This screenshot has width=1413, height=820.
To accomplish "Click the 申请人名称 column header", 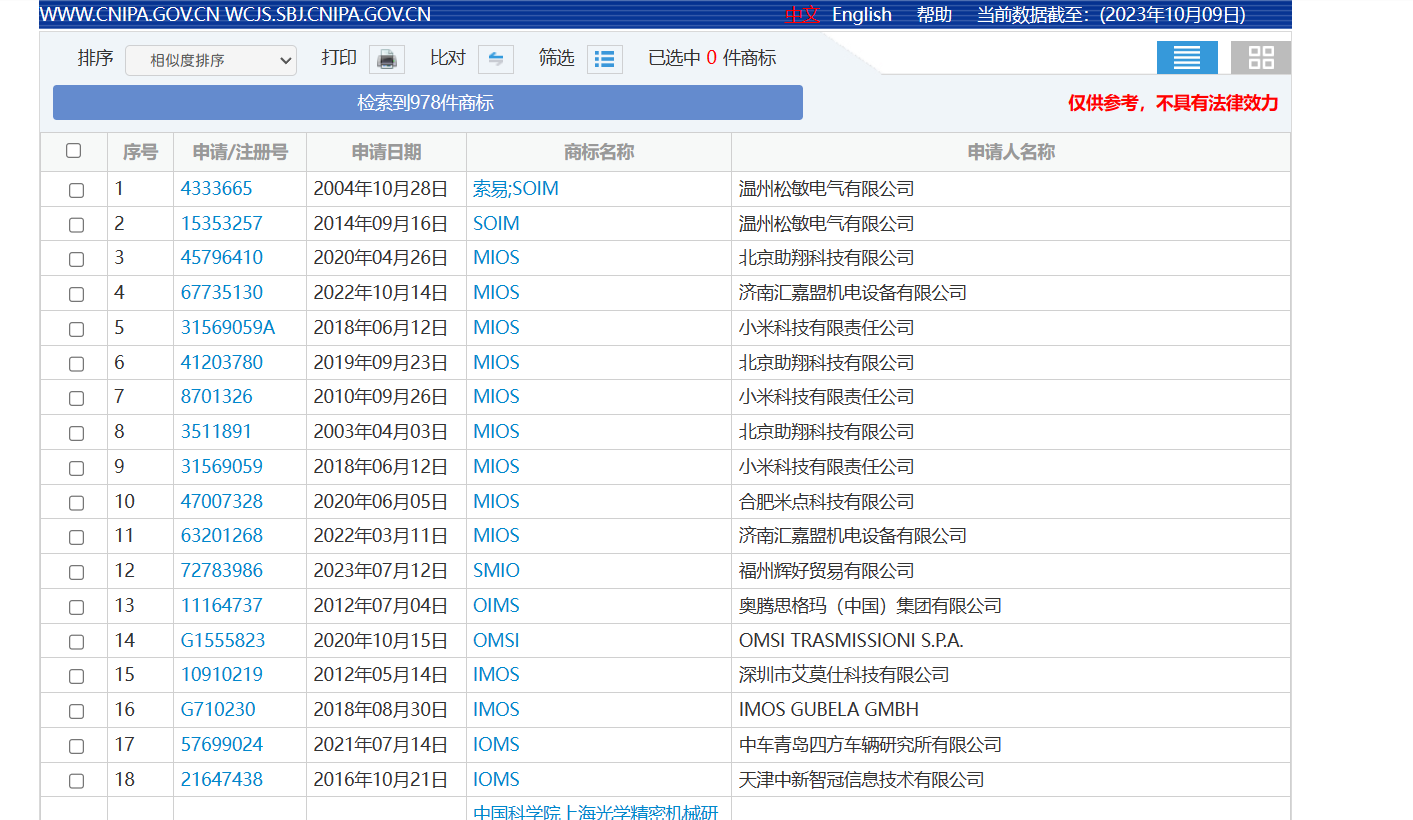I will [x=1011, y=152].
